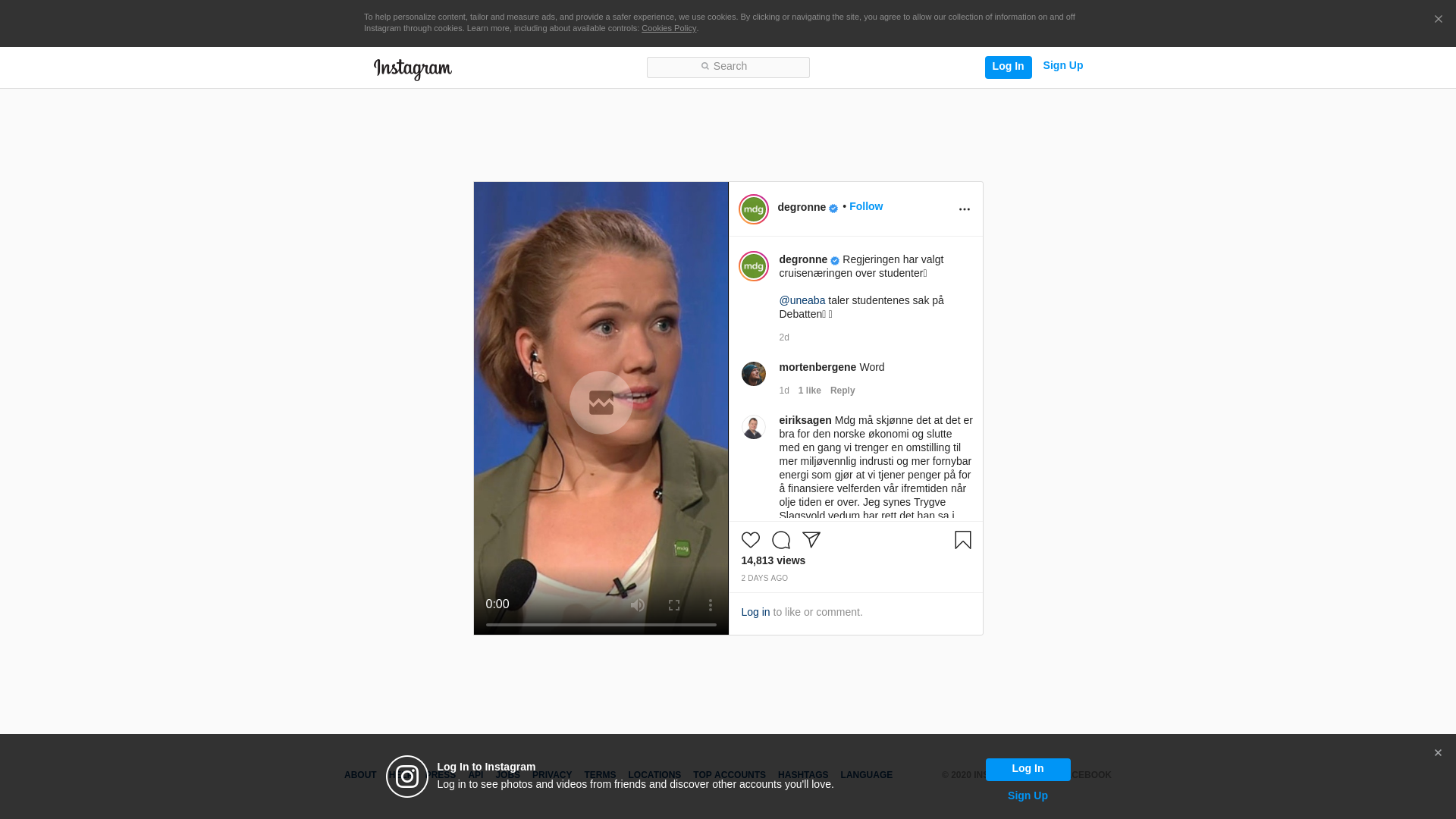Viewport: 1456px width, 819px height.
Task: Open eiriksagen username link
Action: 805,420
